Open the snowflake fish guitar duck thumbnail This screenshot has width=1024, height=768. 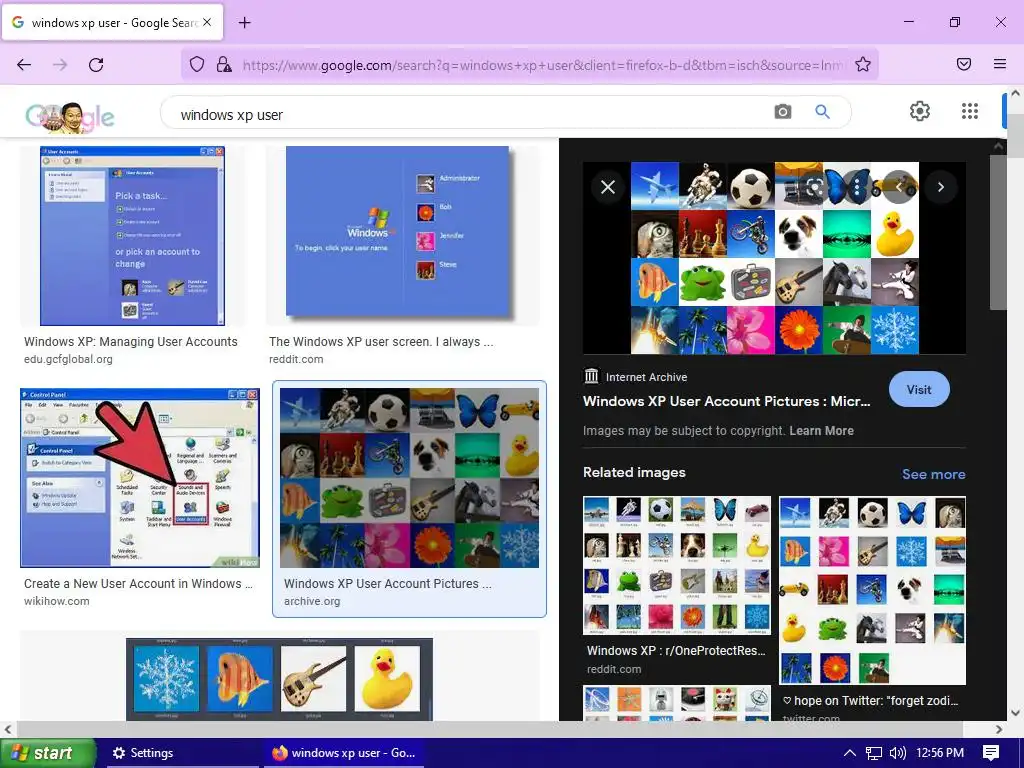click(280, 679)
